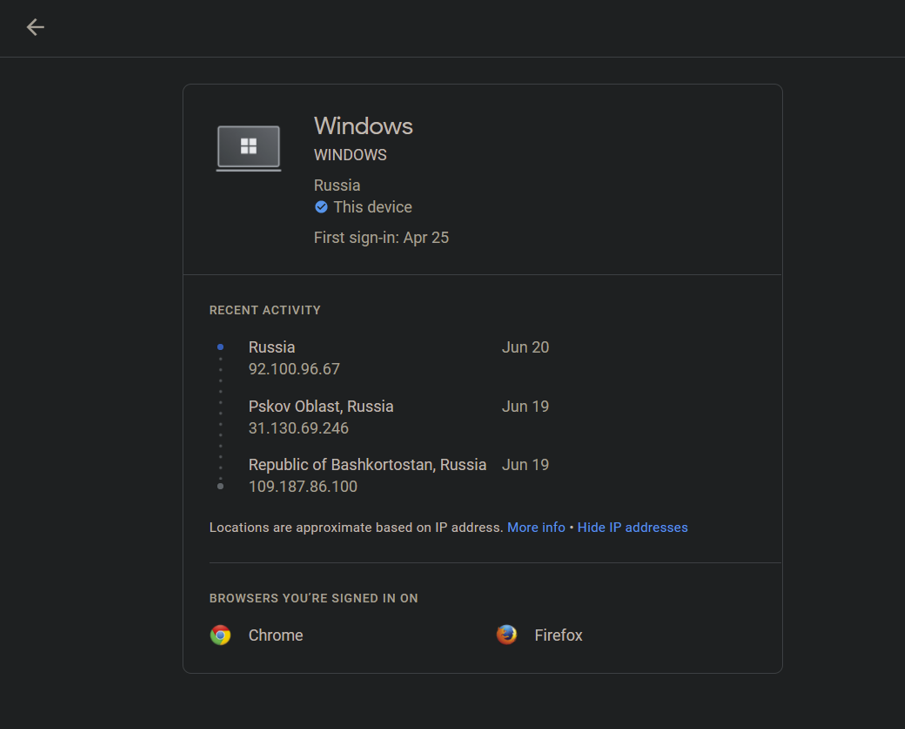The width and height of the screenshot is (905, 729).
Task: Click the blue This device checkmark icon
Action: pos(321,207)
